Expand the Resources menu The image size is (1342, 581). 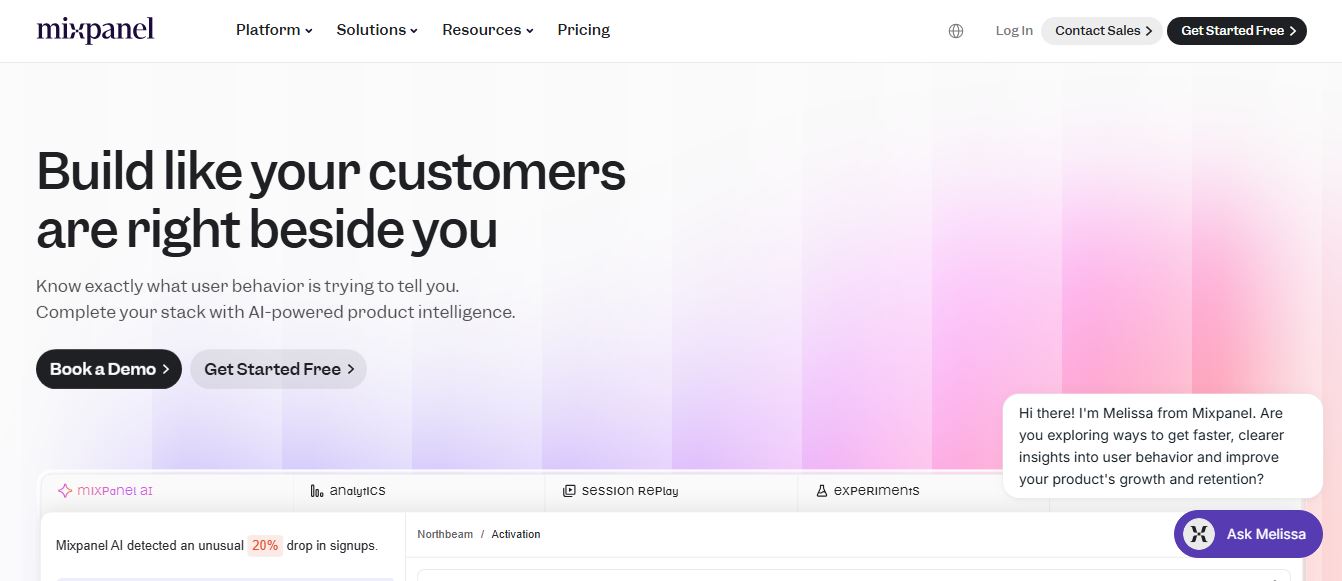488,30
